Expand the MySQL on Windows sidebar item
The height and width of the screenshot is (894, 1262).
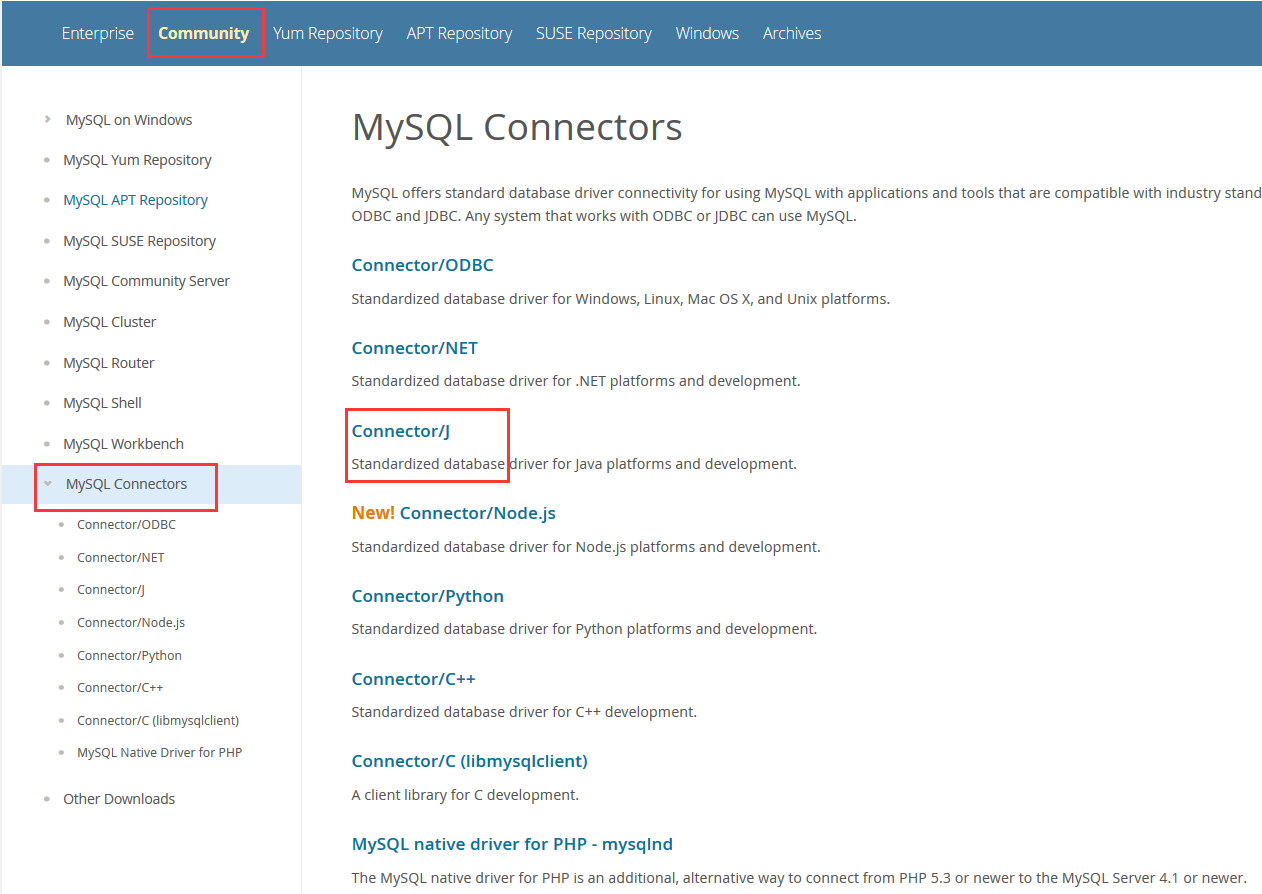point(128,119)
